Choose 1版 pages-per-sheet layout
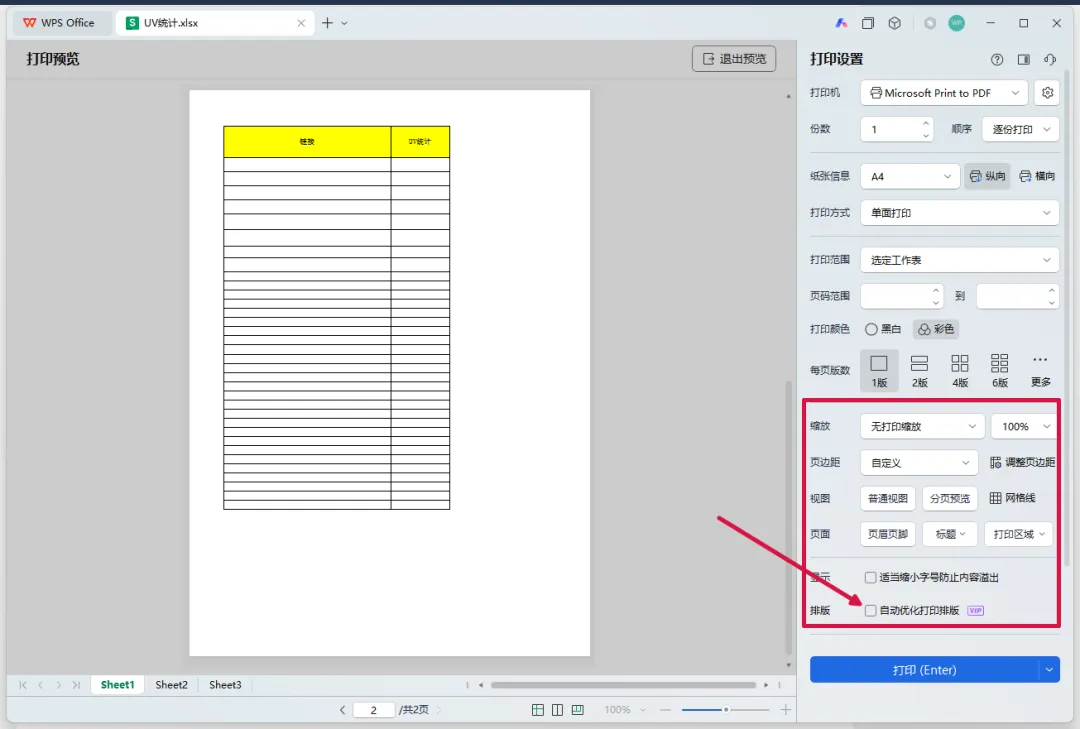The height and width of the screenshot is (729, 1080). tap(879, 371)
